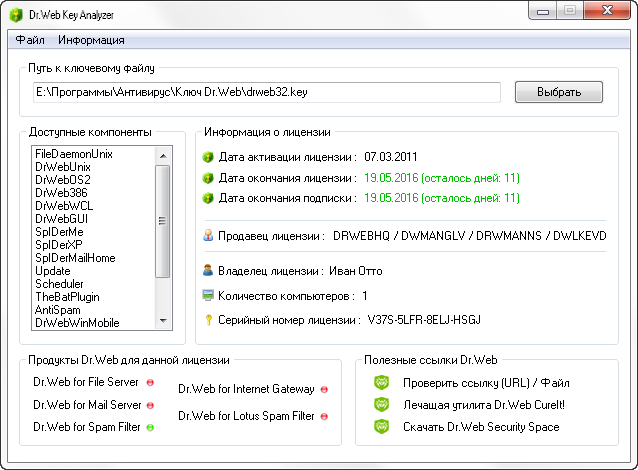Click the red indicator for Internet Gateway
The height and width of the screenshot is (470, 638).
pos(324,389)
